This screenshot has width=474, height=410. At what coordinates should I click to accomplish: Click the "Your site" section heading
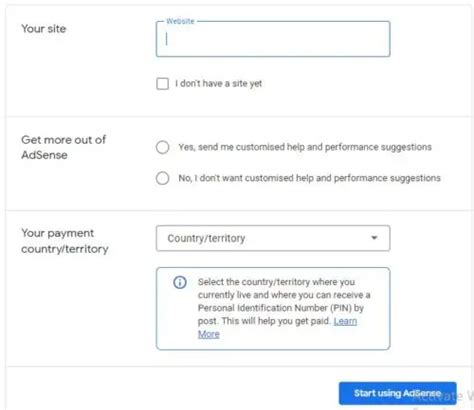(44, 29)
